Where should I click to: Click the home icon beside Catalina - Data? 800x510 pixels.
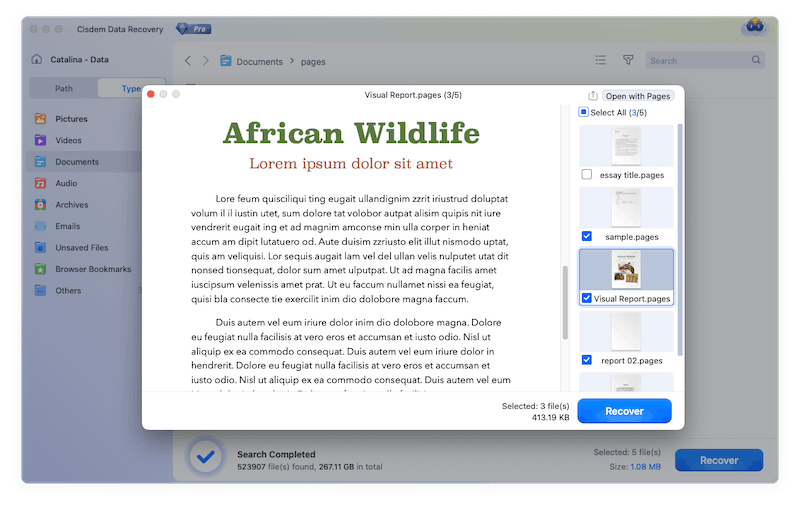[37, 59]
